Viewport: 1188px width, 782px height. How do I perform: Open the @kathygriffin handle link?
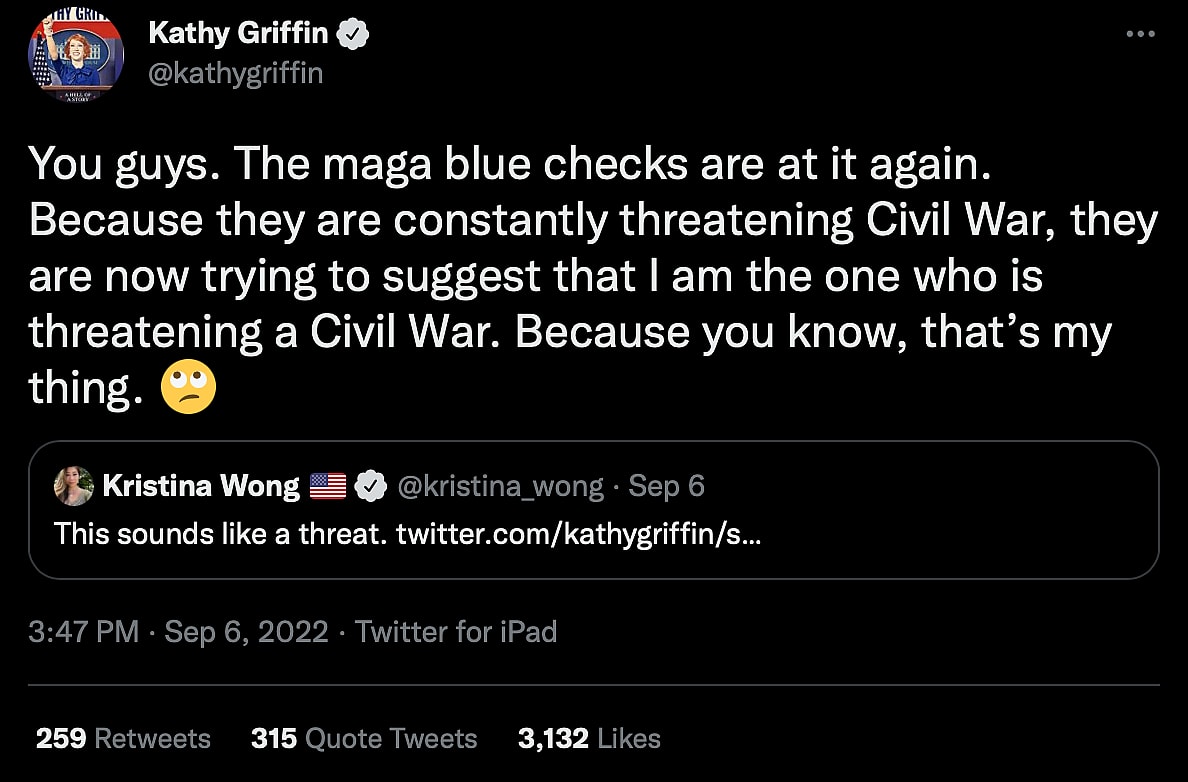(236, 73)
